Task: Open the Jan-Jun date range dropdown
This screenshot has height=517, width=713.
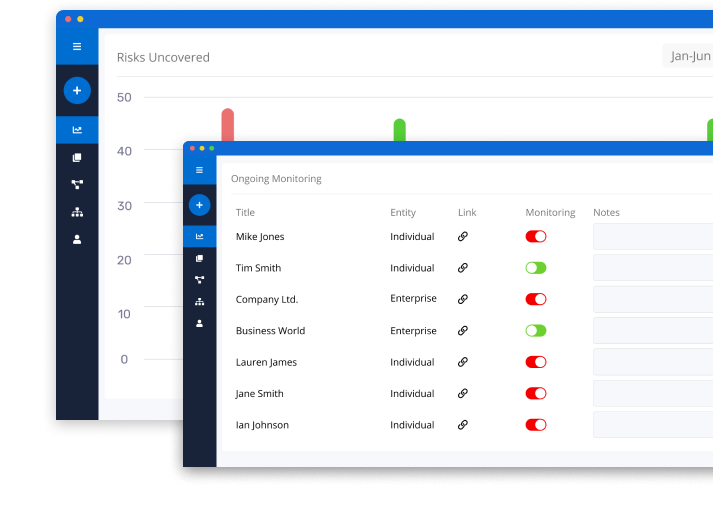Action: 688,56
